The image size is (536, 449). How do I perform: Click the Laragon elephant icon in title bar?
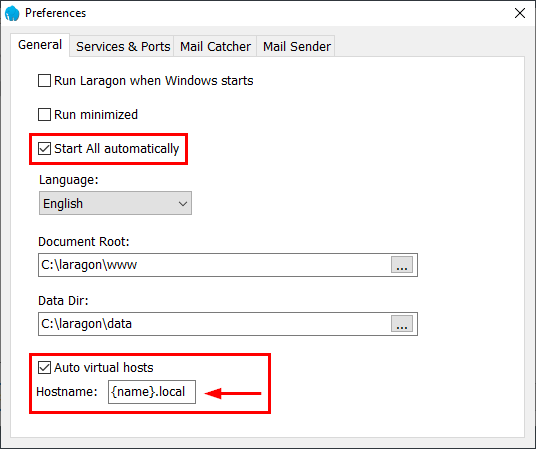pos(12,13)
